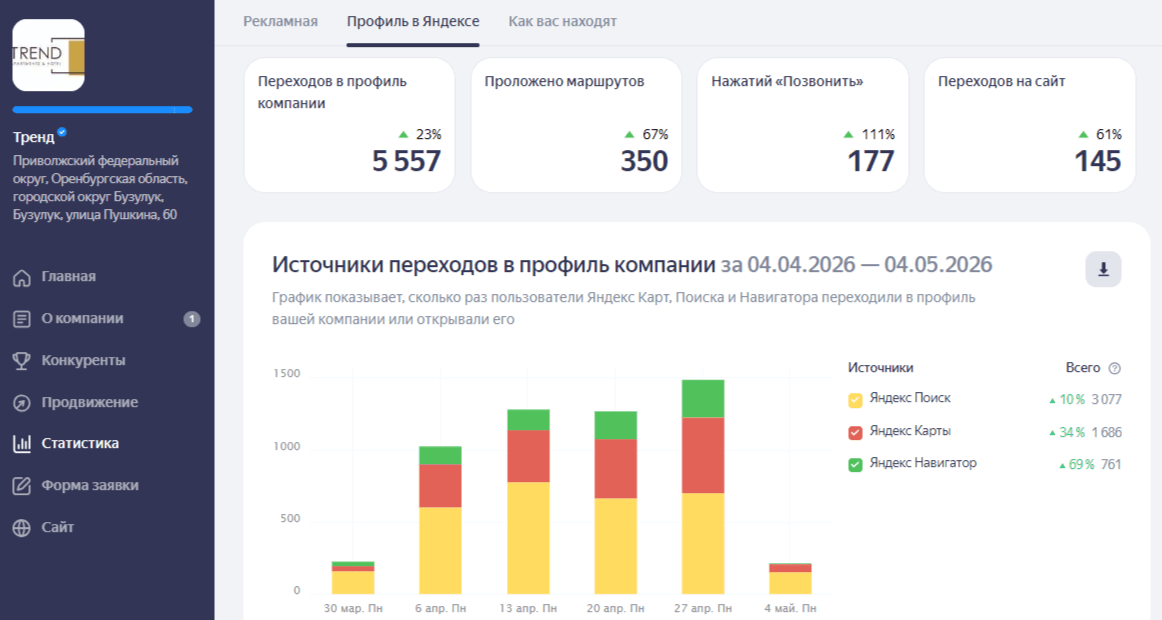Click the blue verified badge next to Тренд

[62, 132]
